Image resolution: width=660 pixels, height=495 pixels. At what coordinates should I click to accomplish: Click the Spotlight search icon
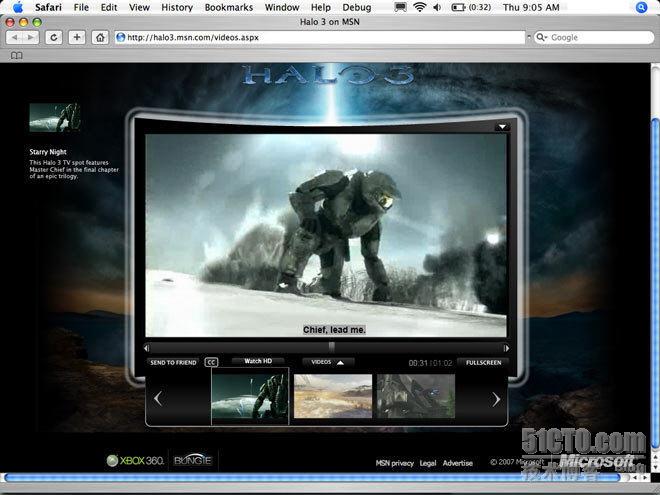pyautogui.click(x=641, y=7)
